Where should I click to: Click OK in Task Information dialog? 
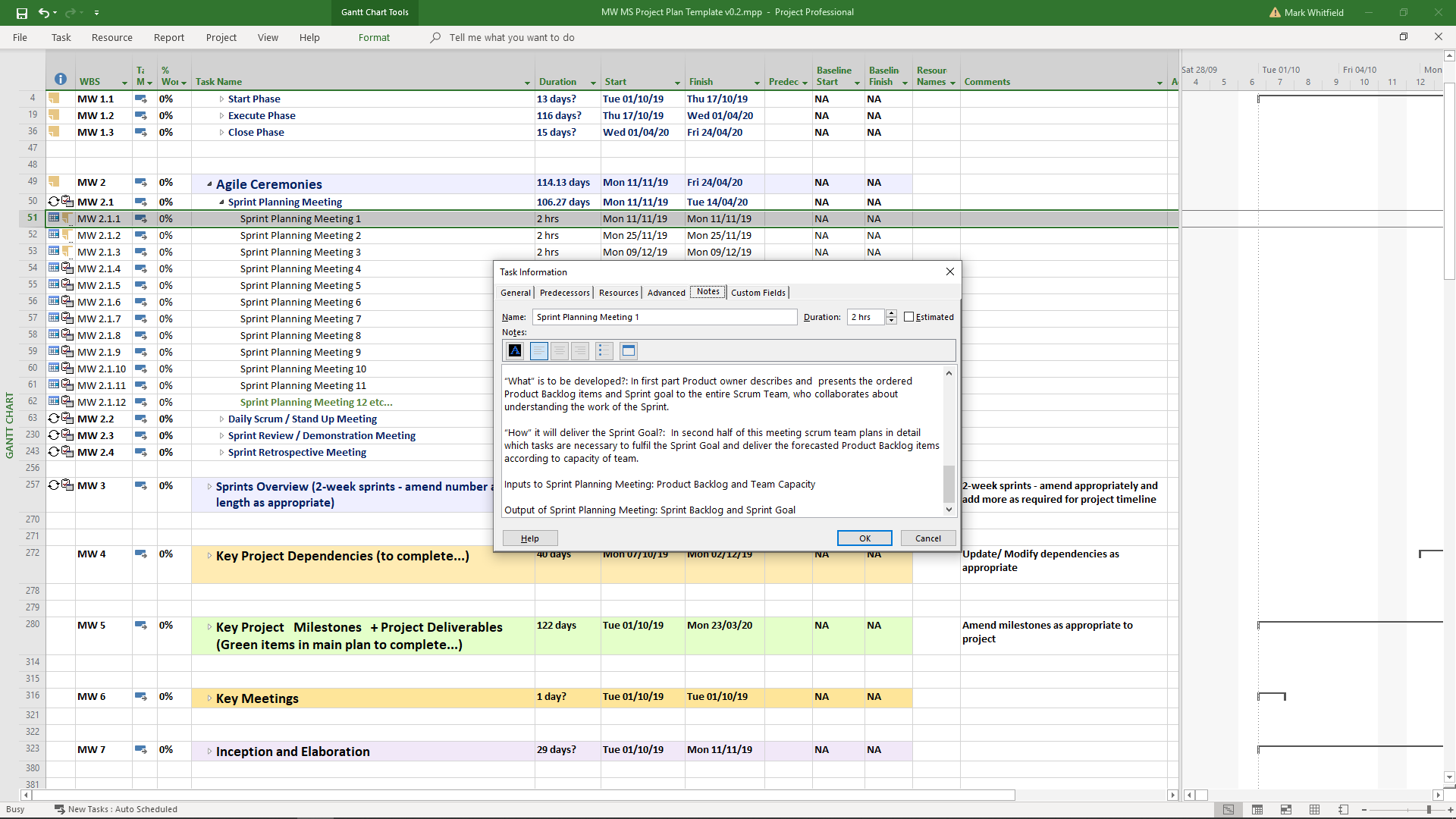(864, 538)
